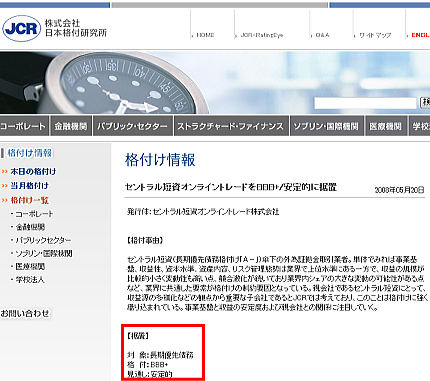Click the page title 格付け情報
Viewport: 430px width, 381px height.
pyautogui.click(x=160, y=160)
